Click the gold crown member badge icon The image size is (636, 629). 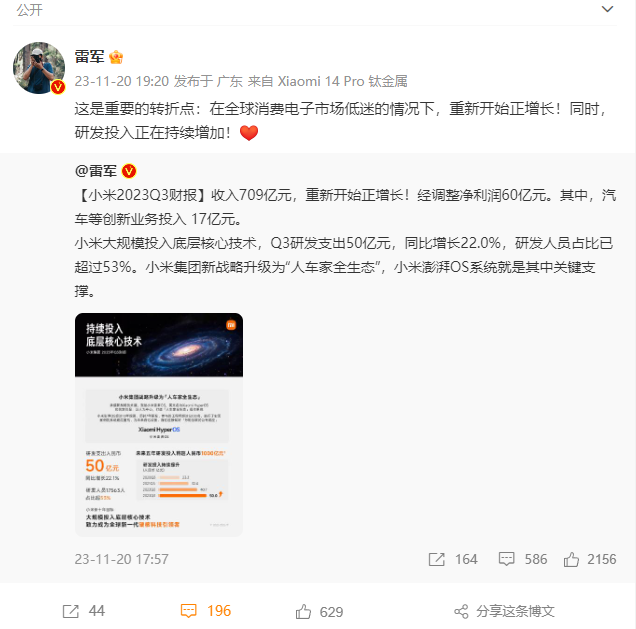pos(116,57)
